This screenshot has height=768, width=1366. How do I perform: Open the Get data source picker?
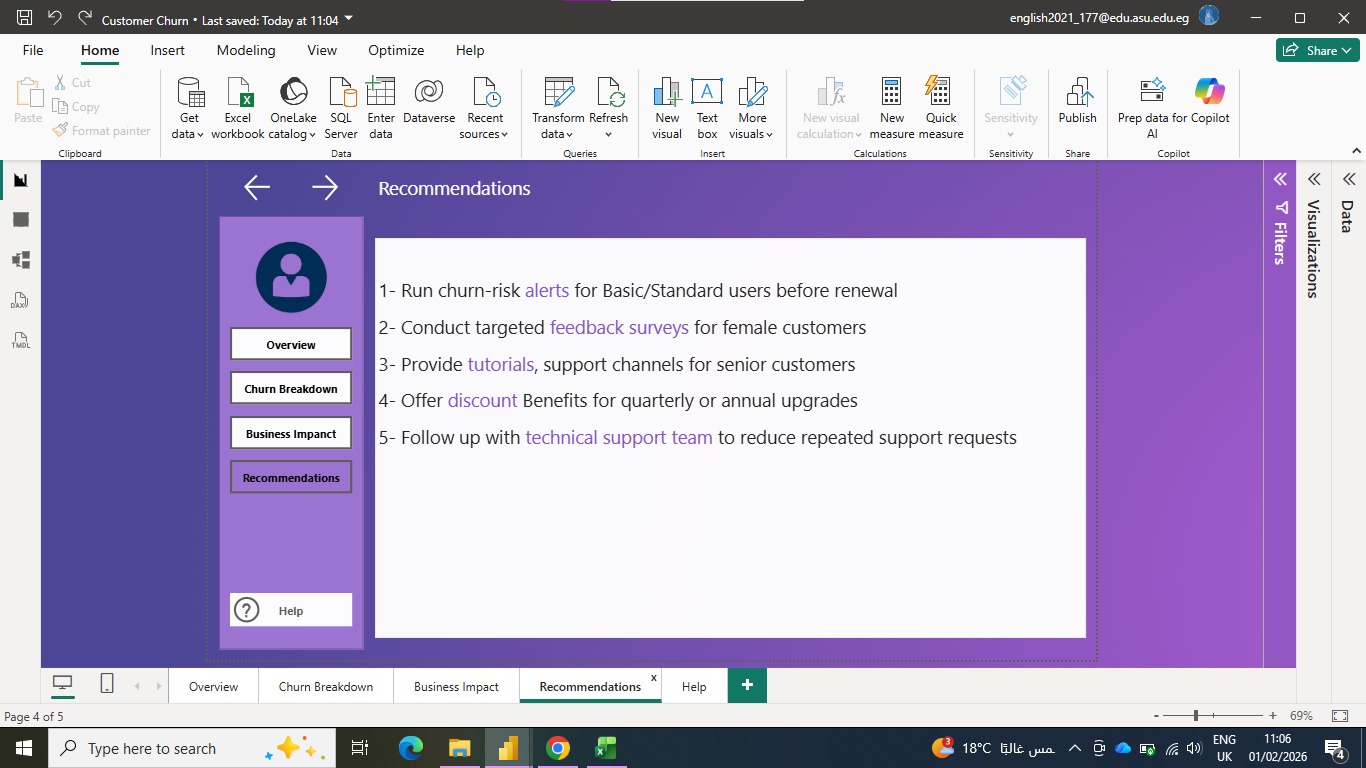(189, 108)
